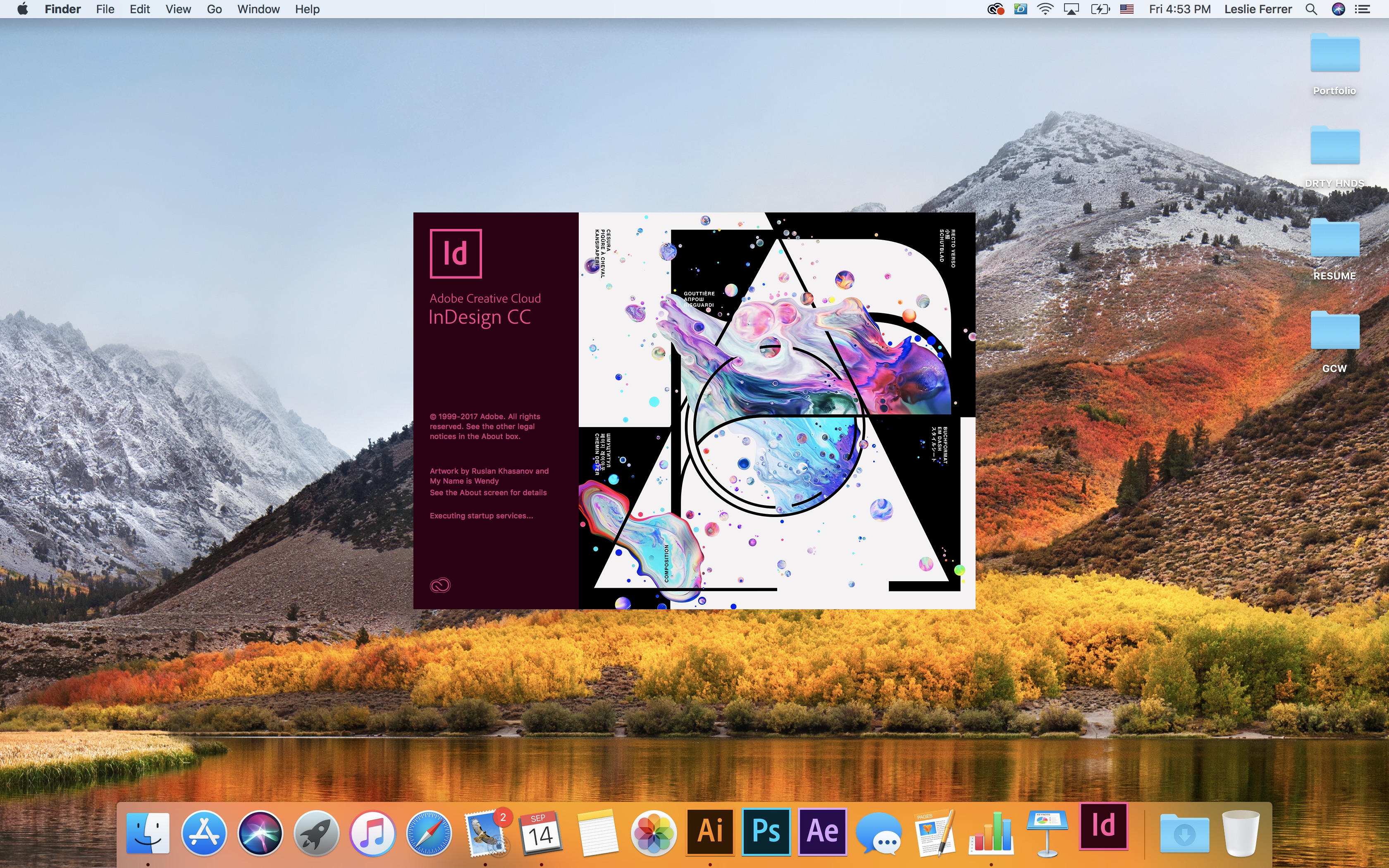Viewport: 1389px width, 868px height.
Task: Open the Go menu
Action: click(x=214, y=9)
